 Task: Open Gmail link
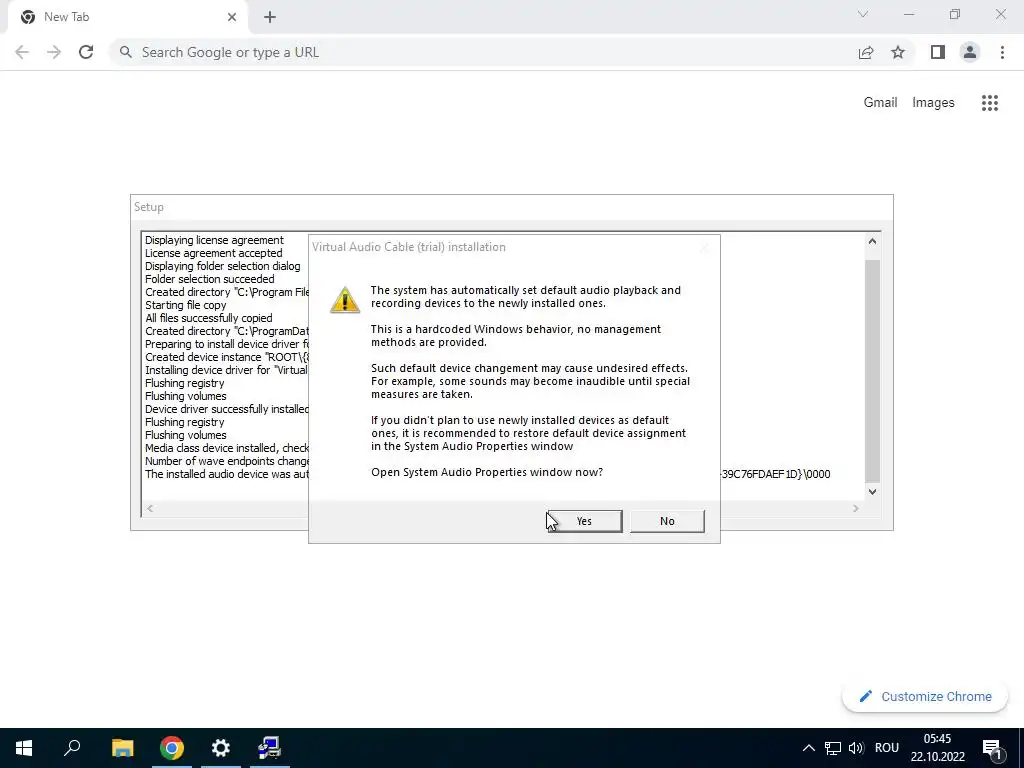click(880, 103)
